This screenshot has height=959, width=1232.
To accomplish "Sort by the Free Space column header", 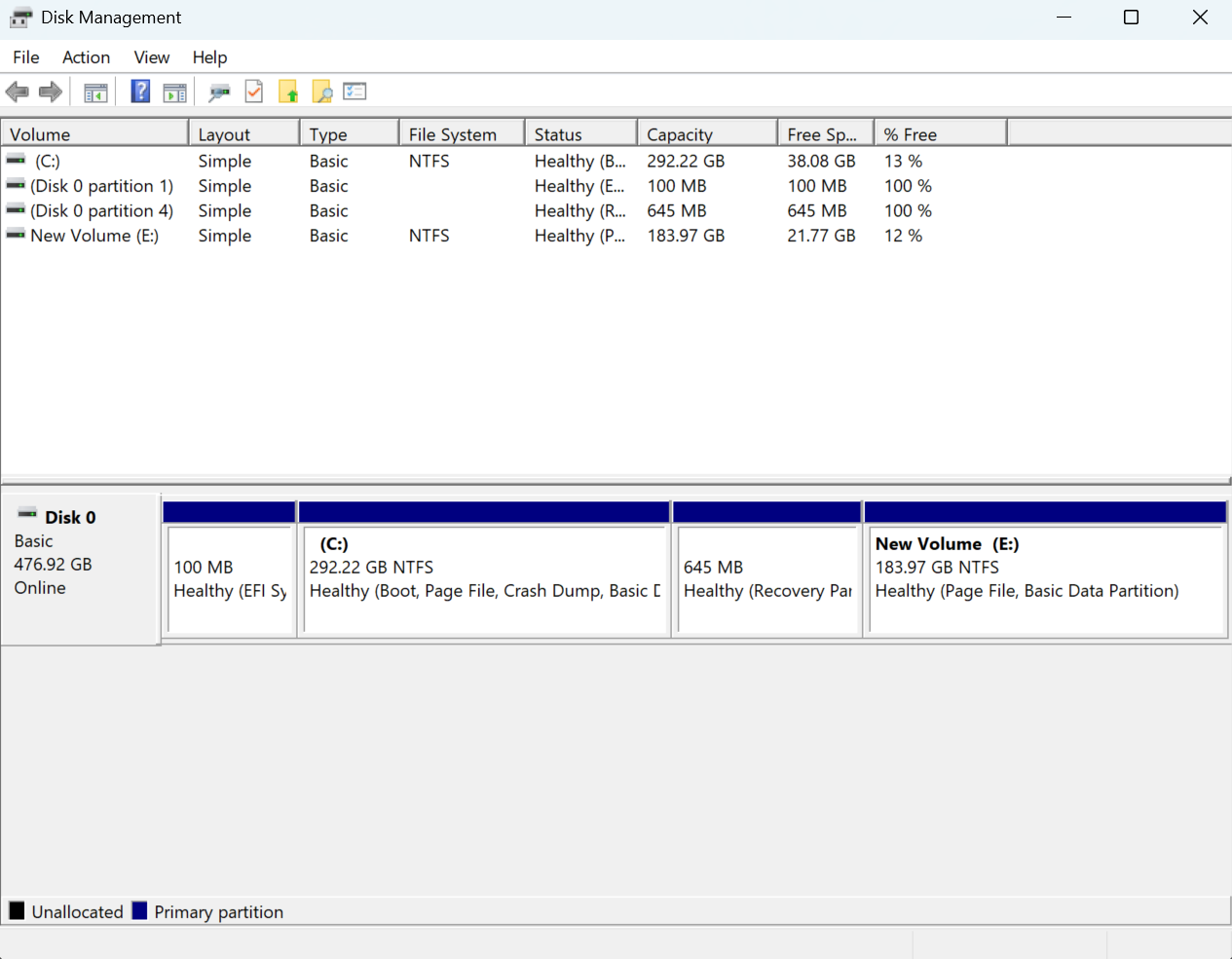I will (826, 134).
